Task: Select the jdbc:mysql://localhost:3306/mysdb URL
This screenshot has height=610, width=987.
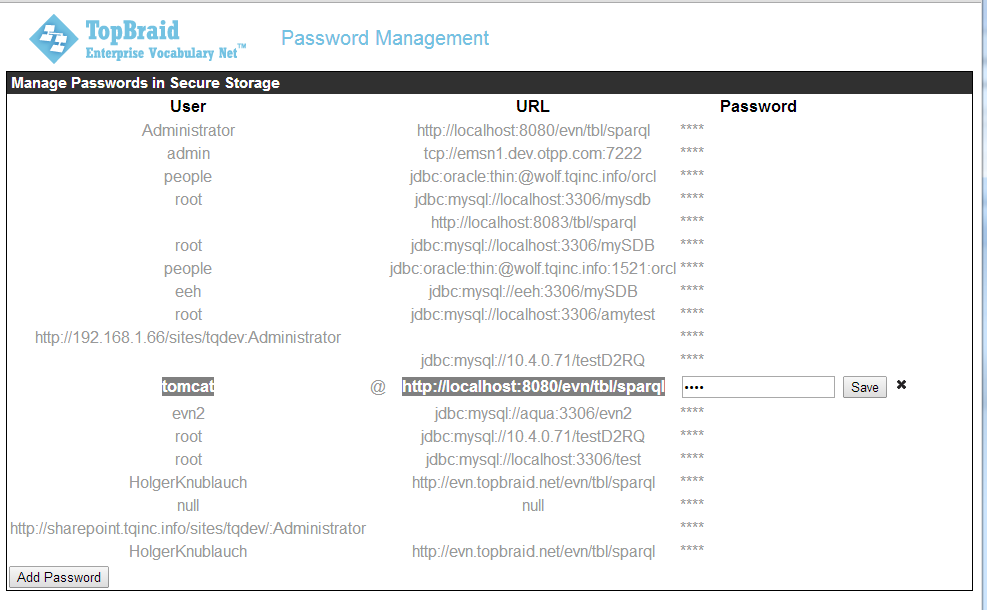Action: click(x=533, y=199)
